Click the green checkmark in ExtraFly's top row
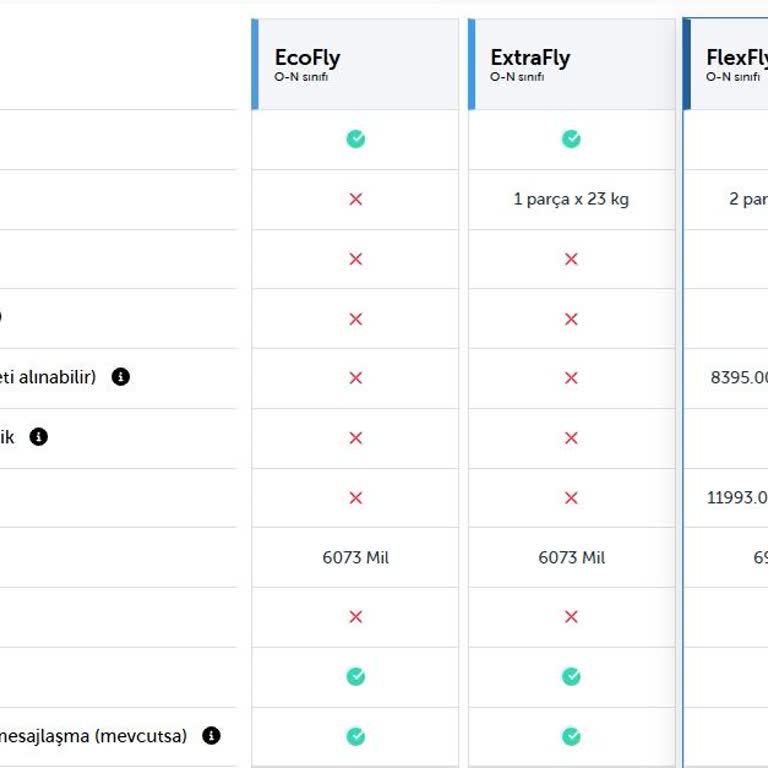This screenshot has width=768, height=768. (x=571, y=139)
